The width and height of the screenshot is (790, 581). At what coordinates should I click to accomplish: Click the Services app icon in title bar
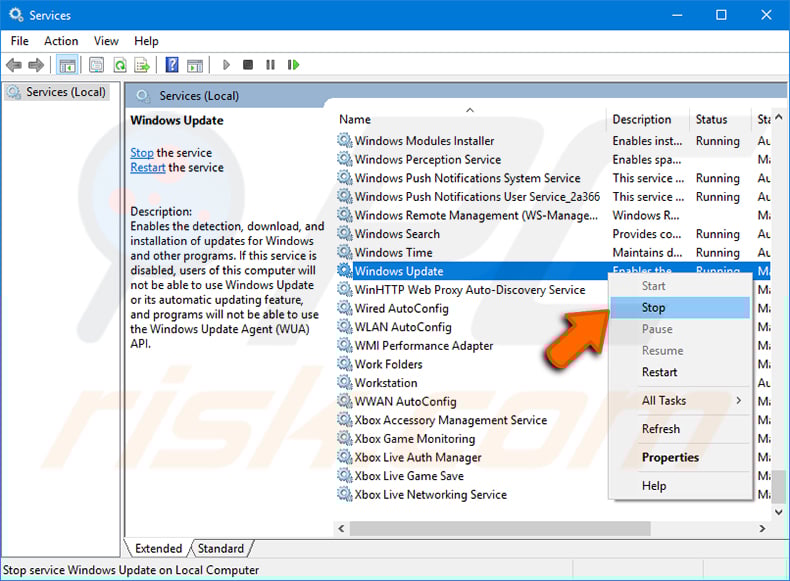coord(16,15)
